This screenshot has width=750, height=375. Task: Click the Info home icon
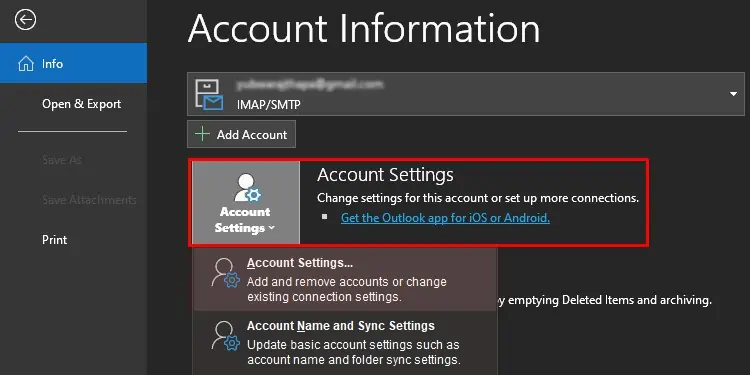(x=25, y=64)
